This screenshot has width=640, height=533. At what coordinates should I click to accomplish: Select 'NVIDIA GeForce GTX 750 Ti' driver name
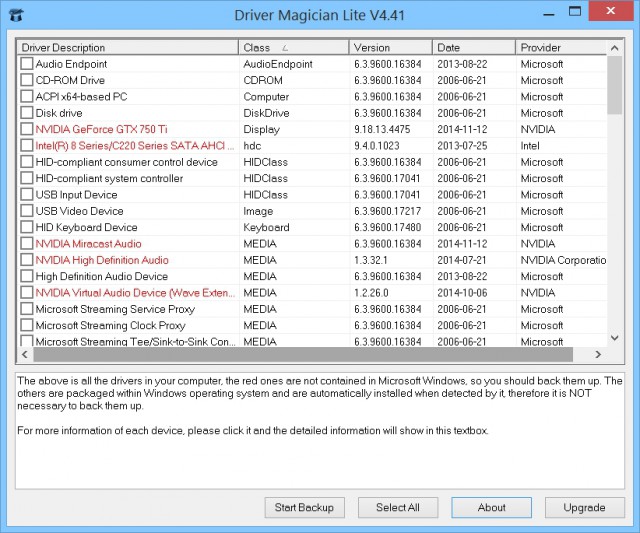[x=102, y=129]
